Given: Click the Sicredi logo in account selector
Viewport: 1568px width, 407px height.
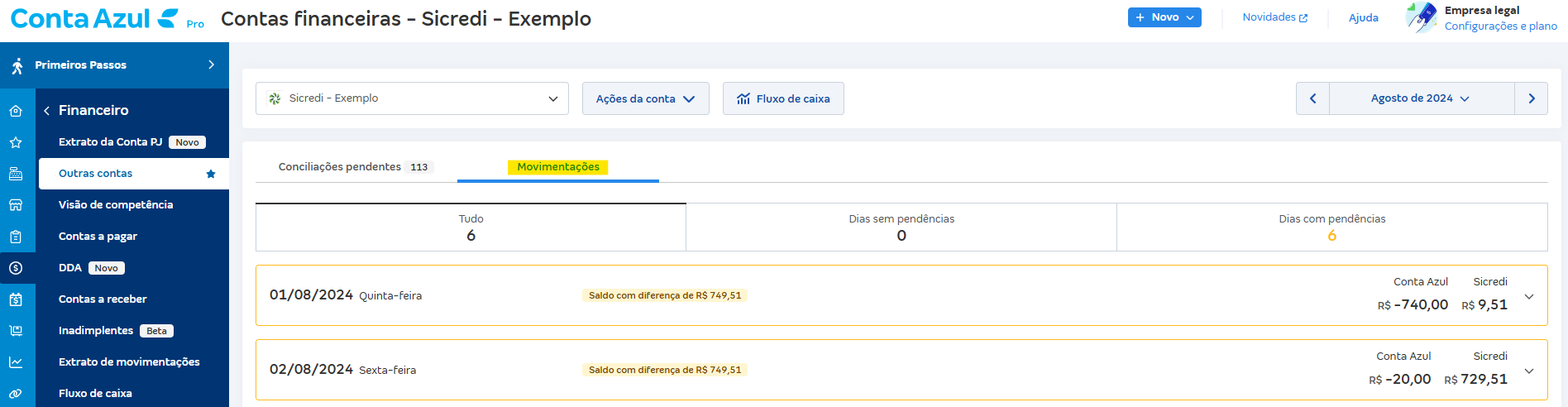Looking at the screenshot, I should [275, 98].
